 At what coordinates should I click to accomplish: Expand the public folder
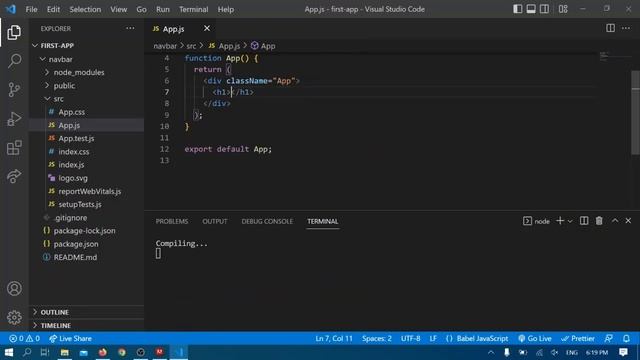86,86
